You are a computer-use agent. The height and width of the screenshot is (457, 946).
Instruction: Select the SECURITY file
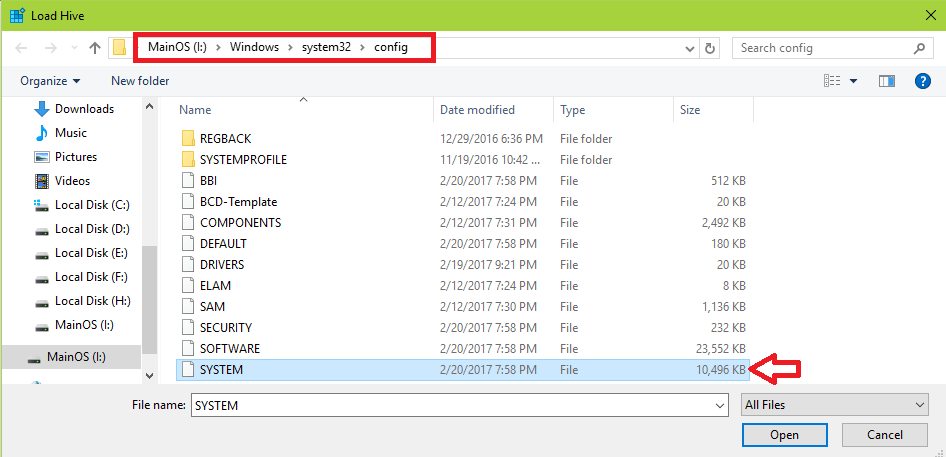pos(463,328)
